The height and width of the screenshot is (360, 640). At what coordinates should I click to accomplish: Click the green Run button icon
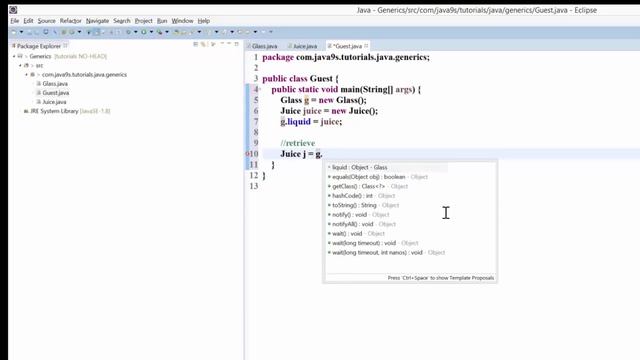click(144, 32)
